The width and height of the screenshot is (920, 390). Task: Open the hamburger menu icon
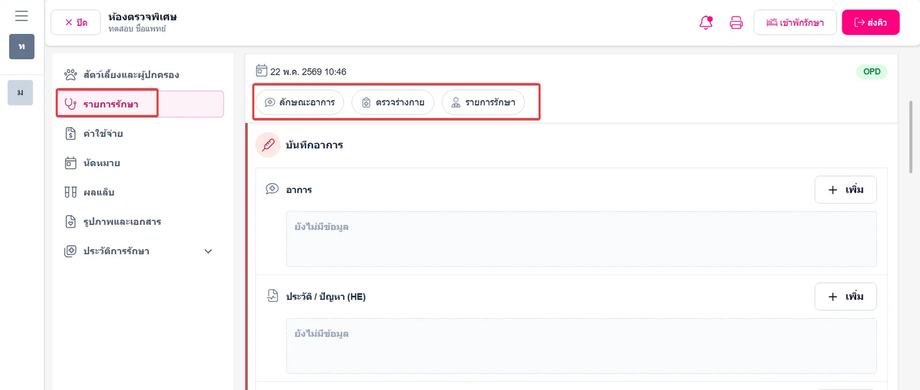(22, 16)
